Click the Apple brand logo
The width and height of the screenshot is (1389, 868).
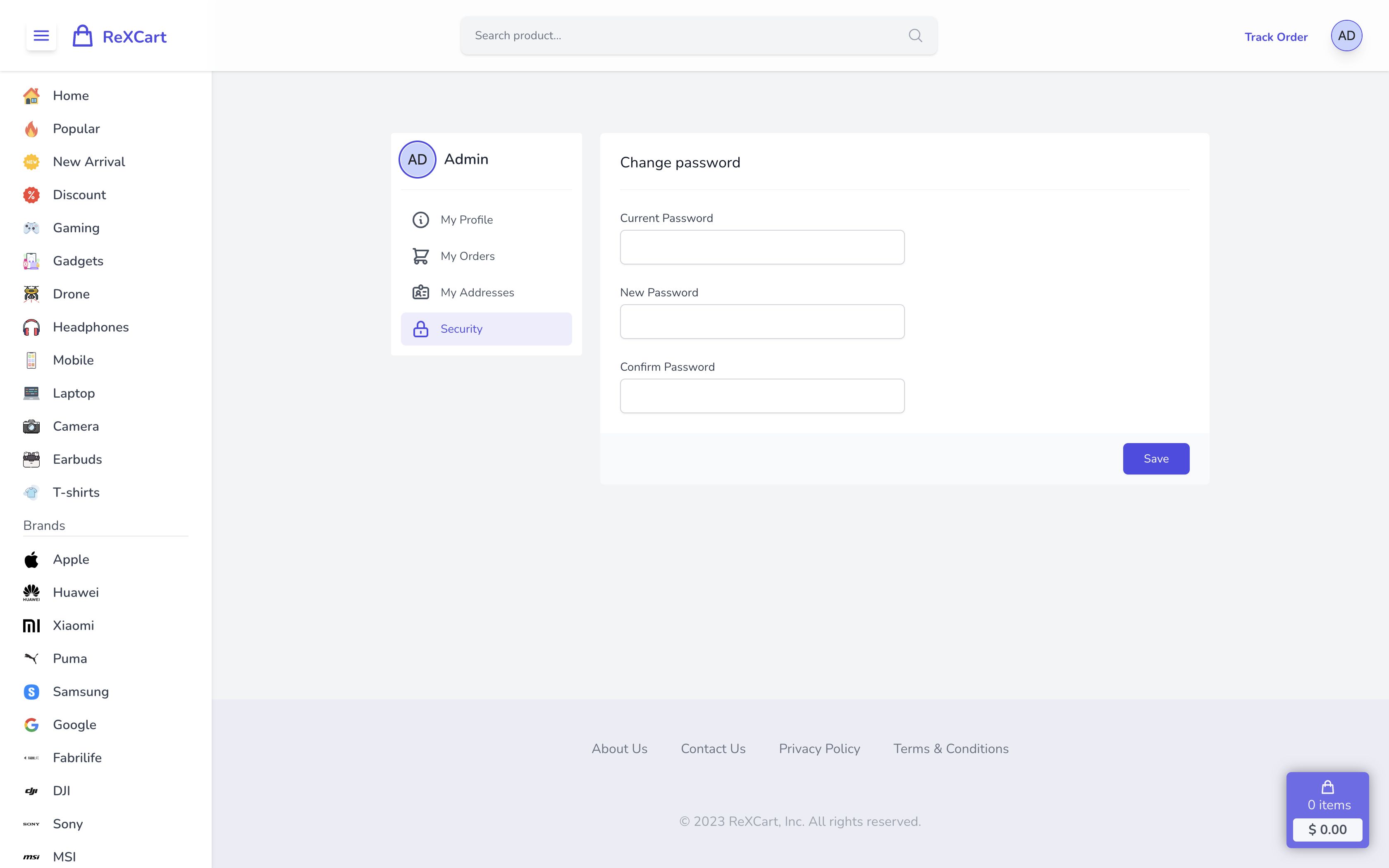(31, 560)
